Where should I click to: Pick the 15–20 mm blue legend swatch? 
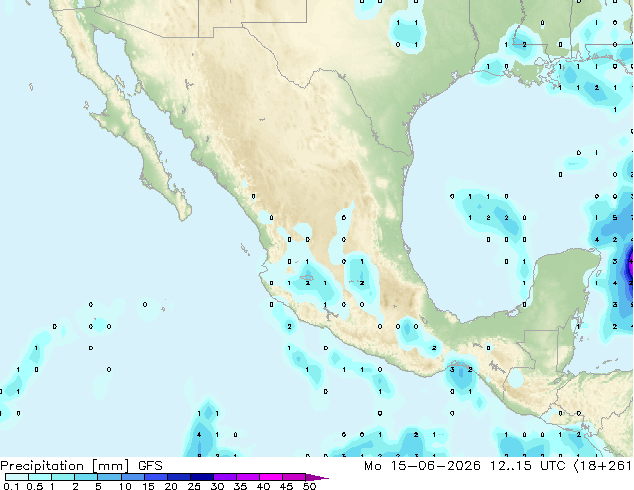coord(155,477)
